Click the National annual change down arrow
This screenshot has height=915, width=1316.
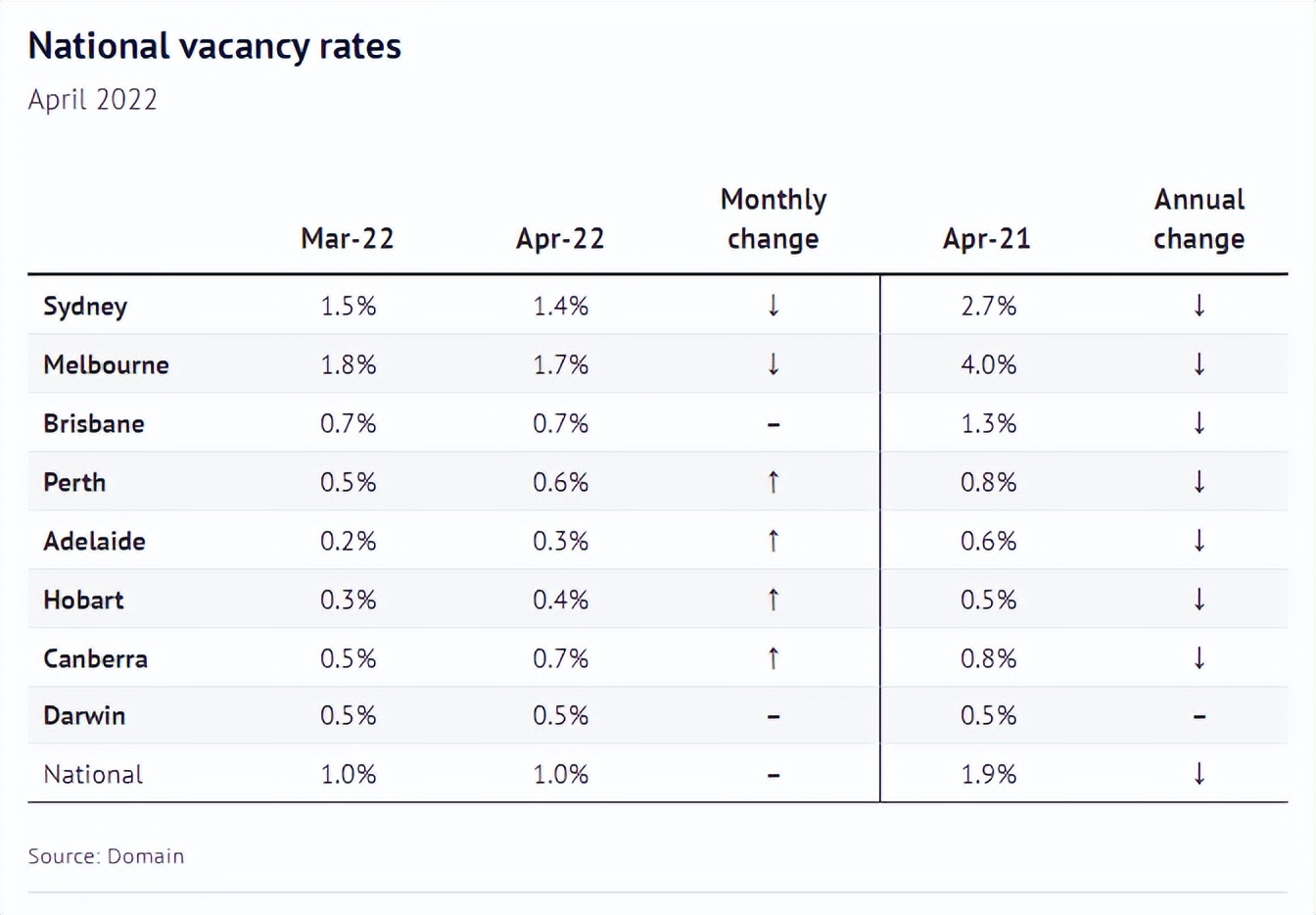point(1199,774)
